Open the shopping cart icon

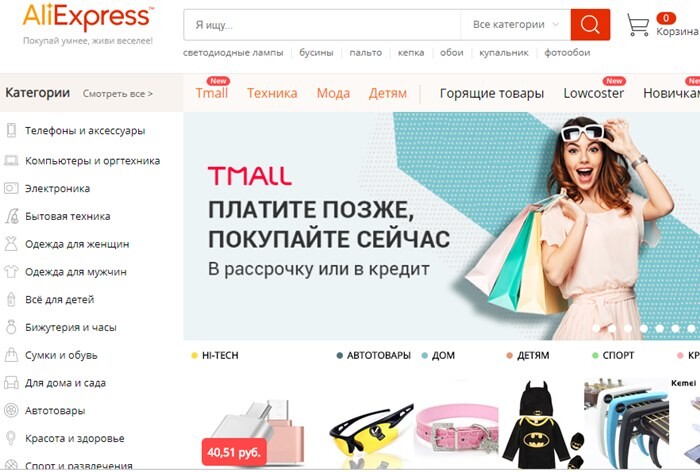pyautogui.click(x=638, y=24)
